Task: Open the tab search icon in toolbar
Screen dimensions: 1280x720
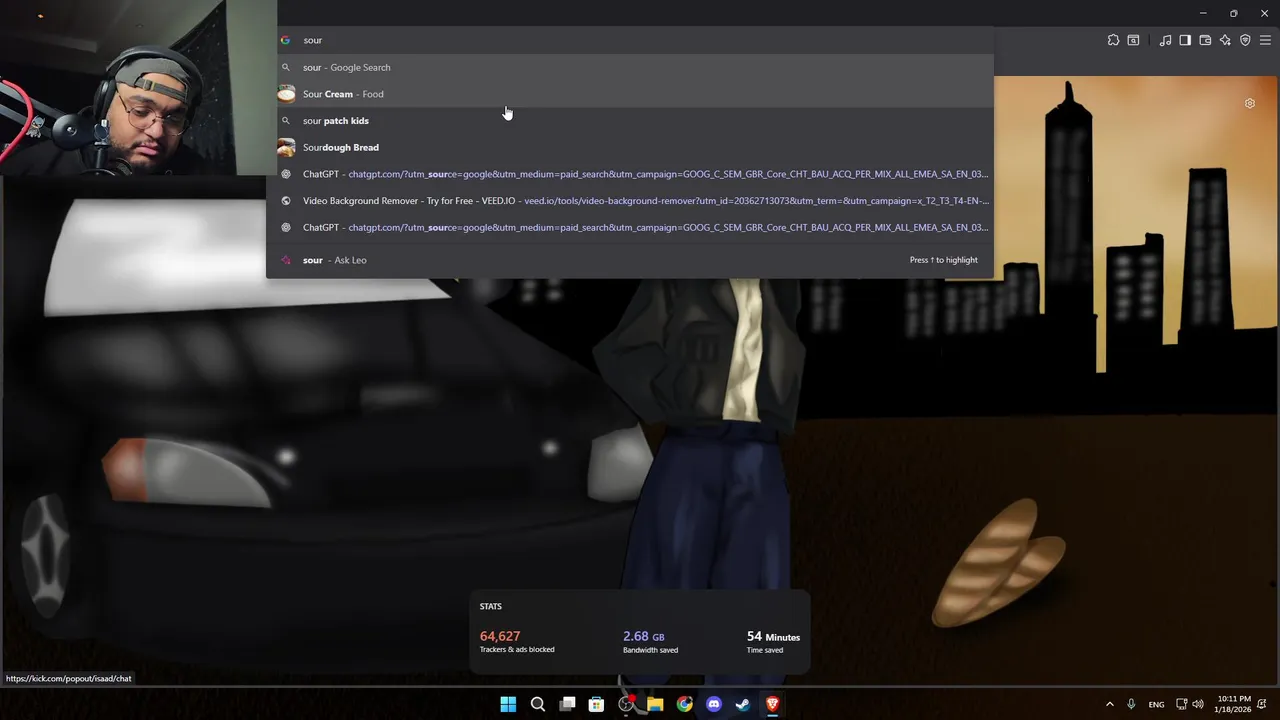Action: point(1133,40)
